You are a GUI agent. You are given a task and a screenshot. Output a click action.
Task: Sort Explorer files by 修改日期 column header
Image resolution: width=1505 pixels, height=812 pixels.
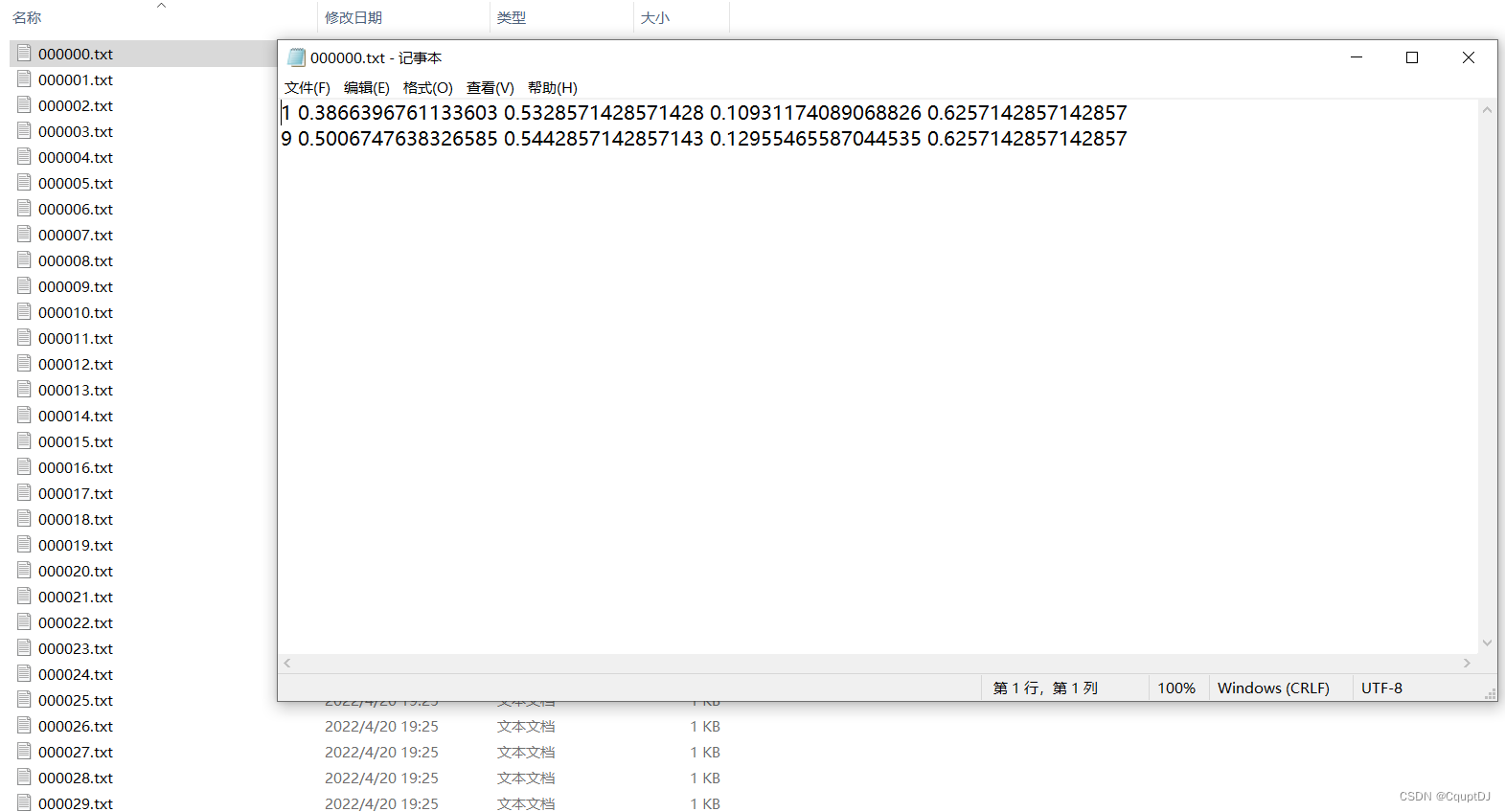pyautogui.click(x=353, y=18)
